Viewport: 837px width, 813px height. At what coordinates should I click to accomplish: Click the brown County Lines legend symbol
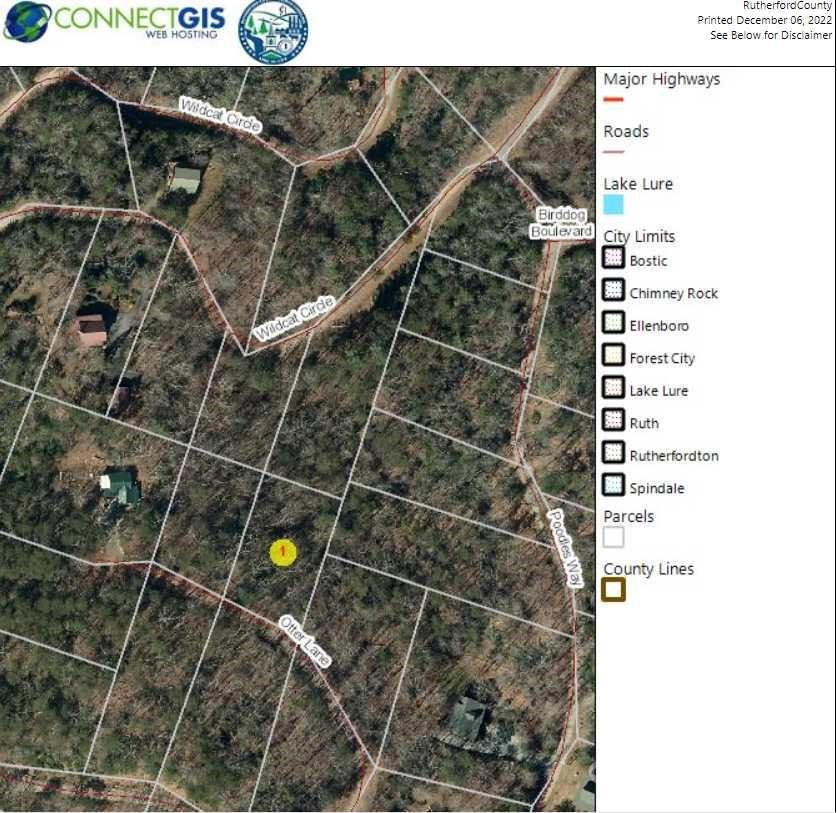tap(614, 590)
